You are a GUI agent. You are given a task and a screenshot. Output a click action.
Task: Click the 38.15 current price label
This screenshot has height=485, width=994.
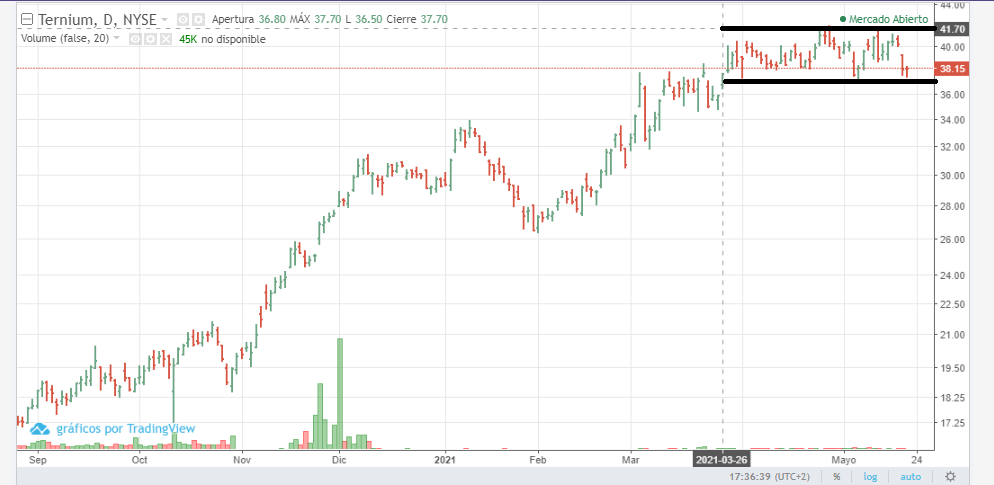[x=951, y=68]
